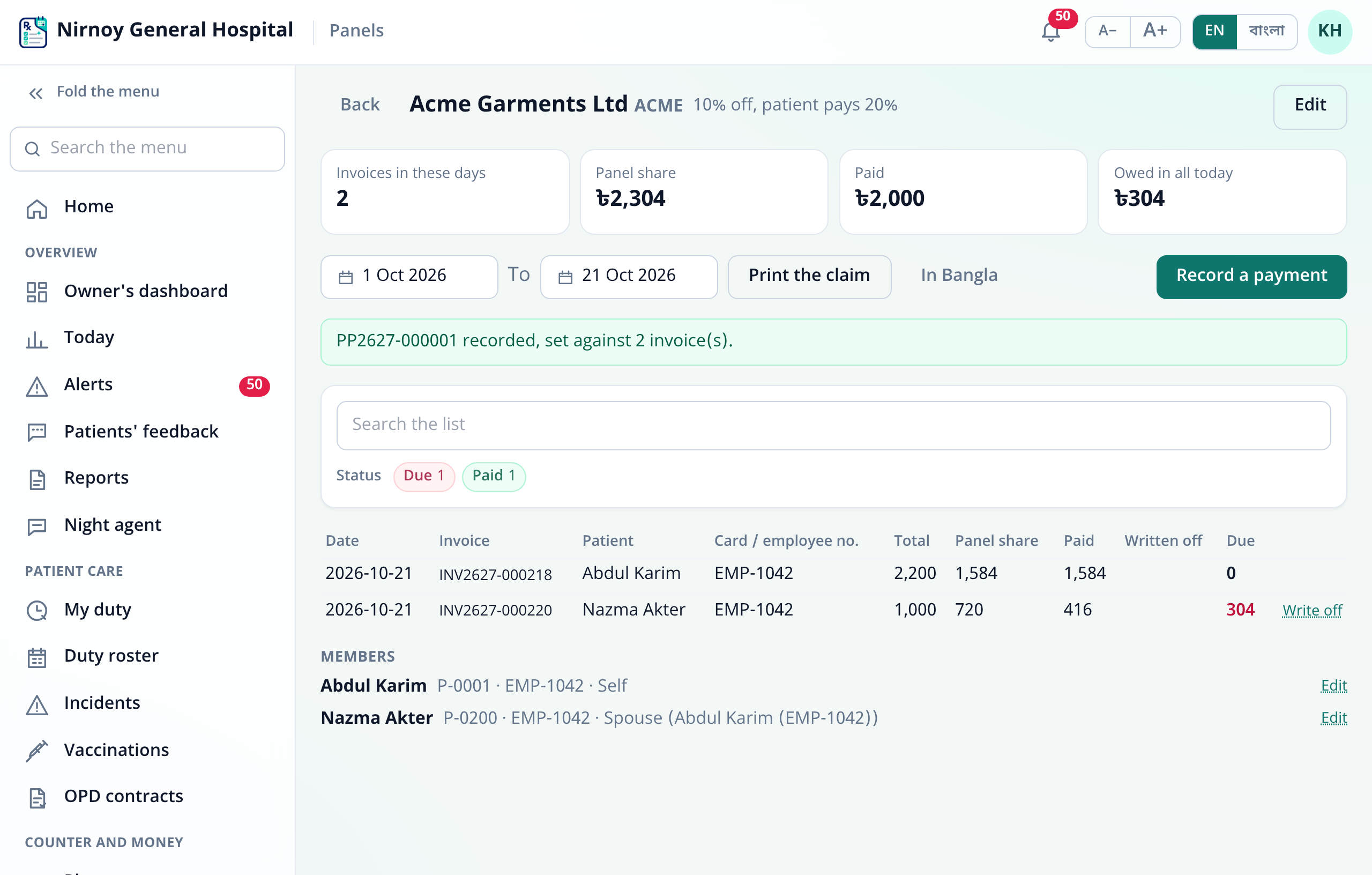Click the Today bar chart icon
This screenshot has height=875, width=1372.
(37, 339)
